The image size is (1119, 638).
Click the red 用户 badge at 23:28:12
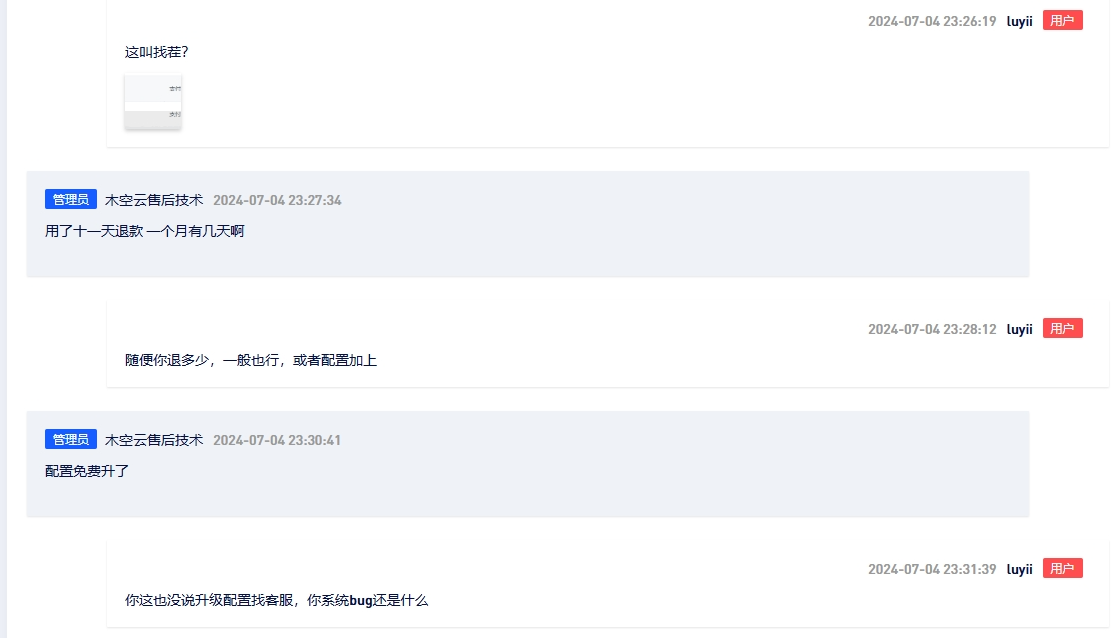(x=1063, y=328)
